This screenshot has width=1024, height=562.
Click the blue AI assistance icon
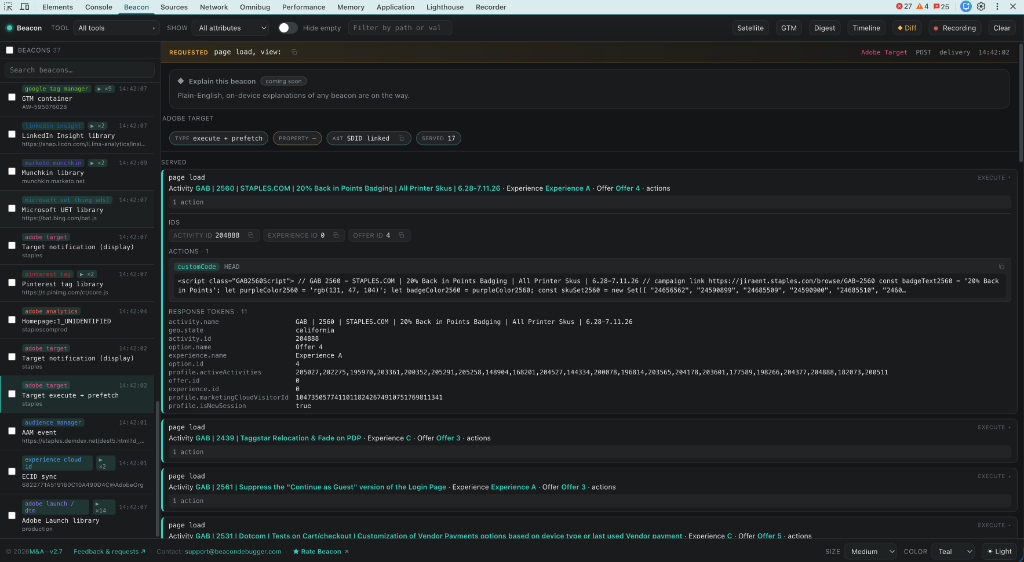pyautogui.click(x=966, y=7)
